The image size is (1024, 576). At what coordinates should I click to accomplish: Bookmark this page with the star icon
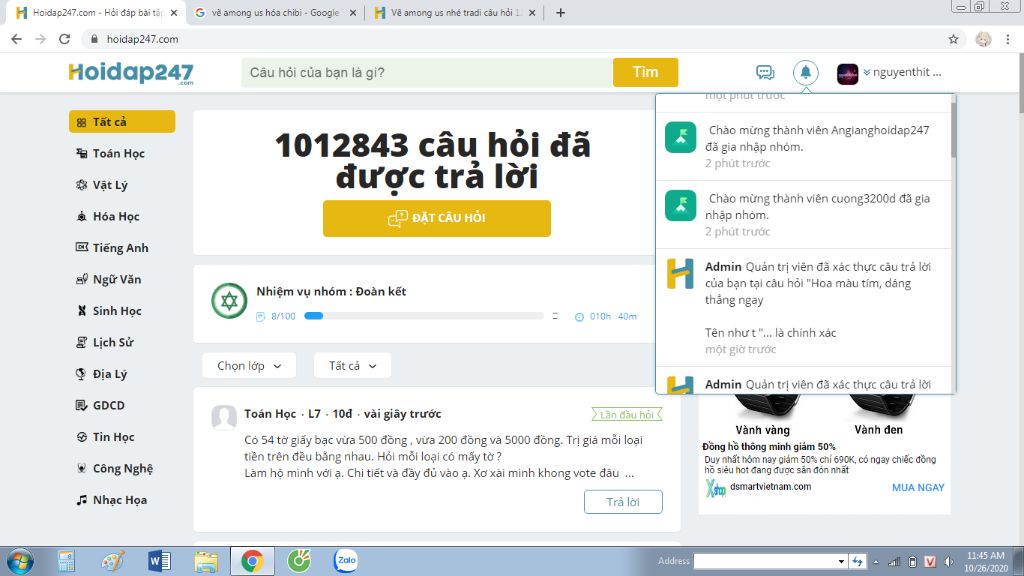953,39
